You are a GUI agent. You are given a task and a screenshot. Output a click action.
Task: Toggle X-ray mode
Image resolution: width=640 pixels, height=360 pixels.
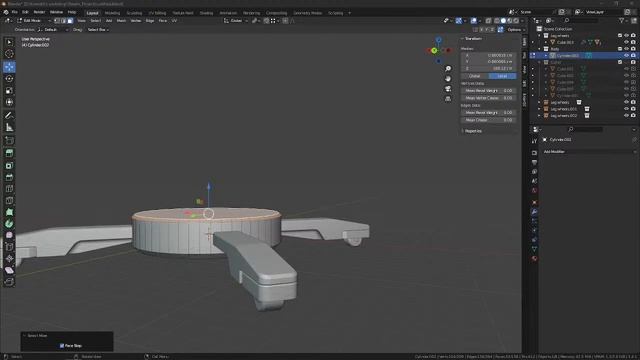click(x=488, y=20)
